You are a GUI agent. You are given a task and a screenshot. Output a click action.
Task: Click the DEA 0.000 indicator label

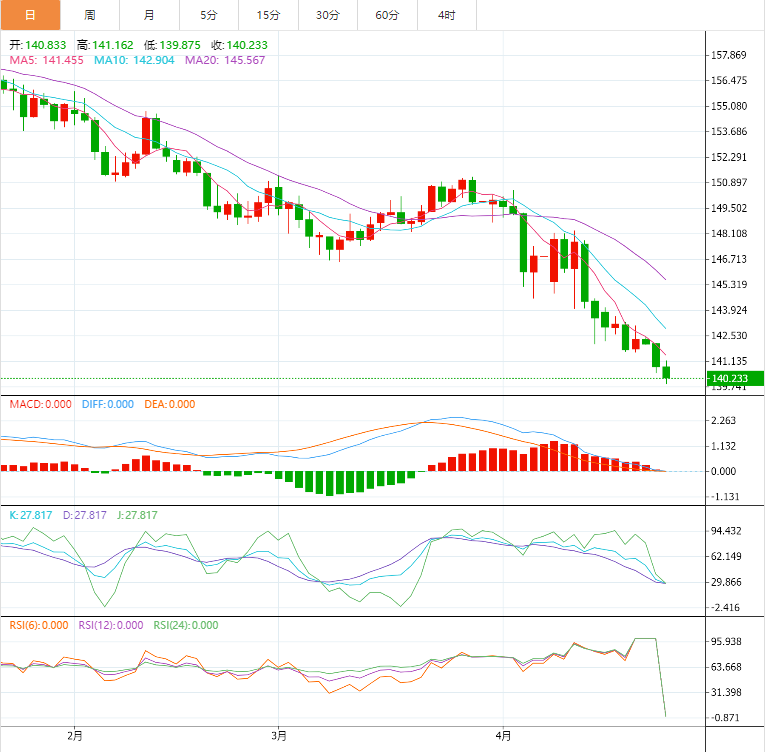(170, 404)
